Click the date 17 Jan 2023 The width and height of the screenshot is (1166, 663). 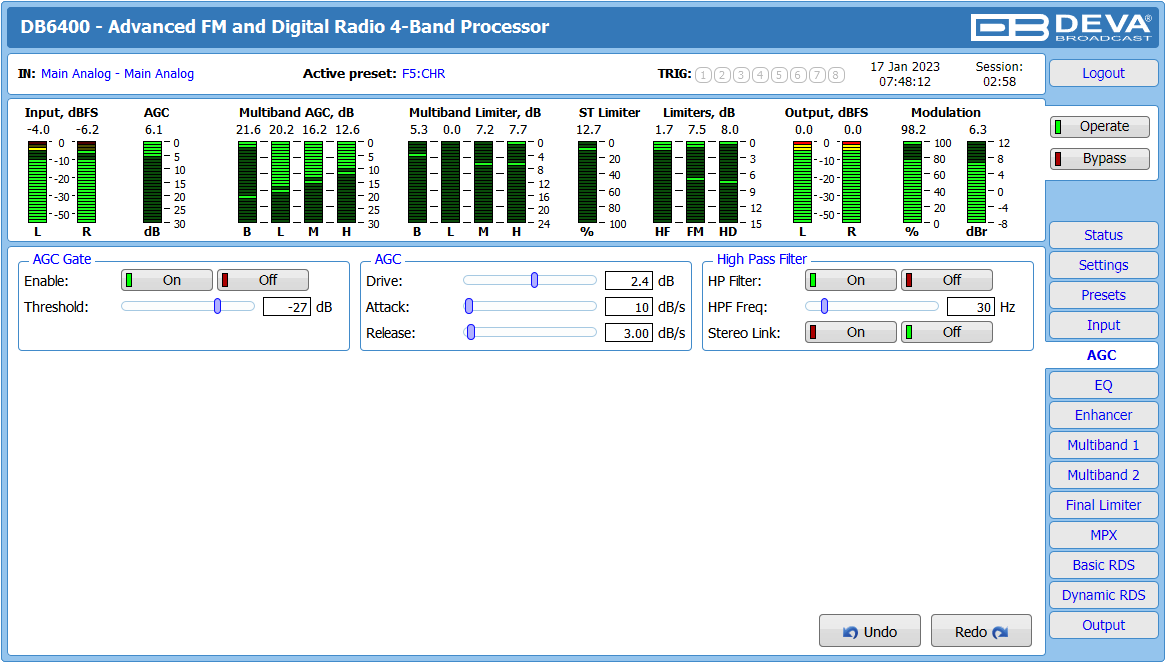pos(905,67)
